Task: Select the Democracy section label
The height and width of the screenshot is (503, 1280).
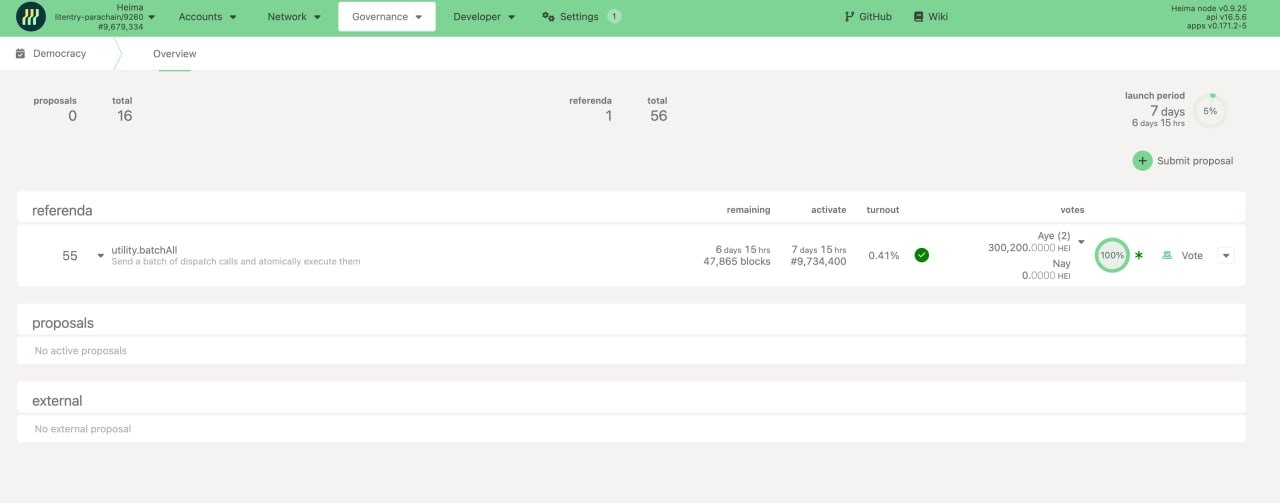Action: [x=60, y=54]
